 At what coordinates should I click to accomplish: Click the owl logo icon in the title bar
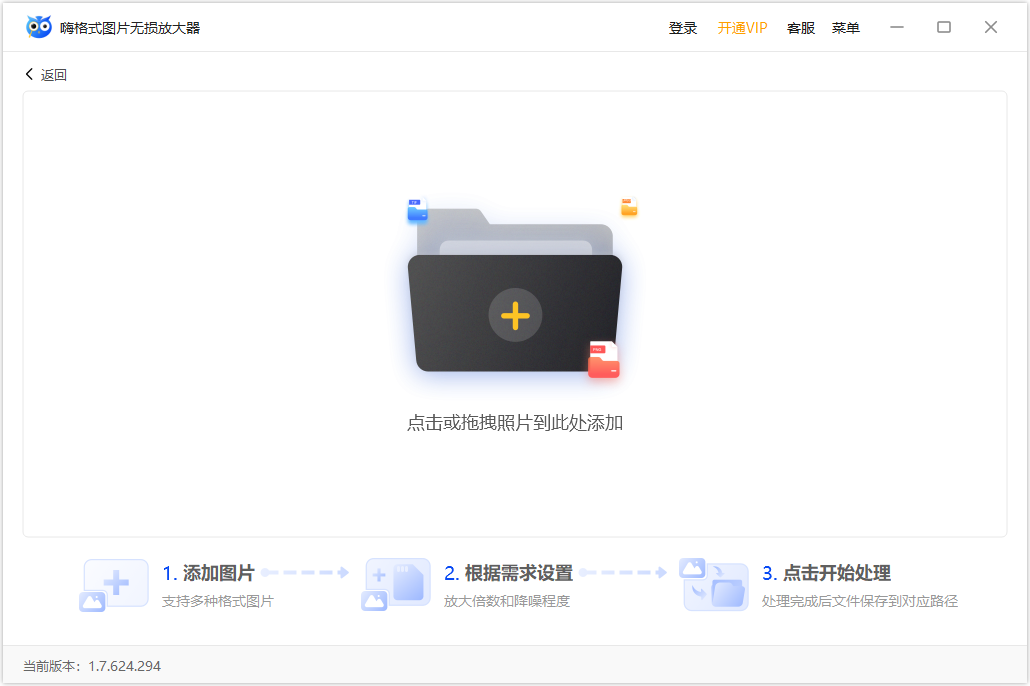[x=40, y=27]
